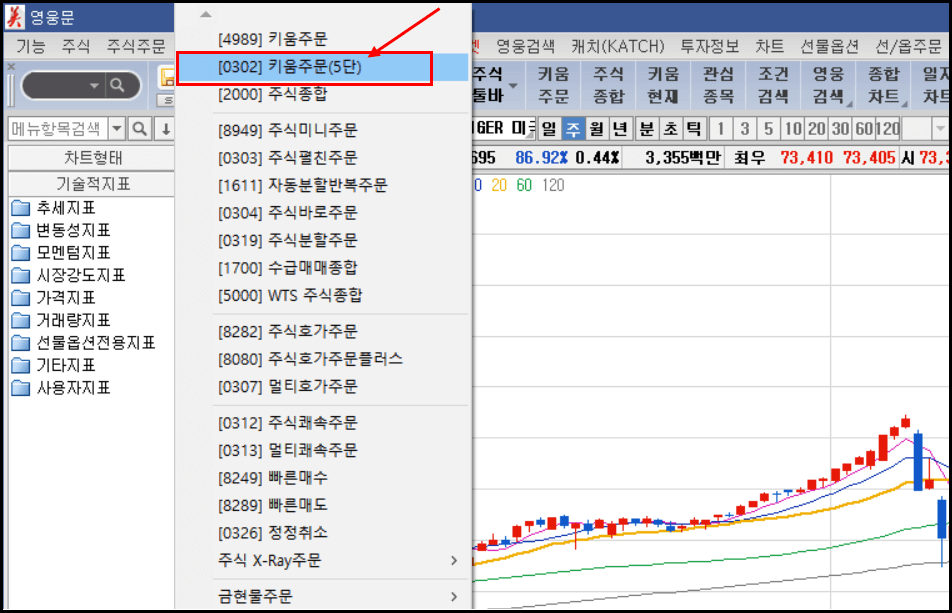Select [1611] 자동분할반복주문 entry
This screenshot has width=952, height=613.
coord(323,185)
